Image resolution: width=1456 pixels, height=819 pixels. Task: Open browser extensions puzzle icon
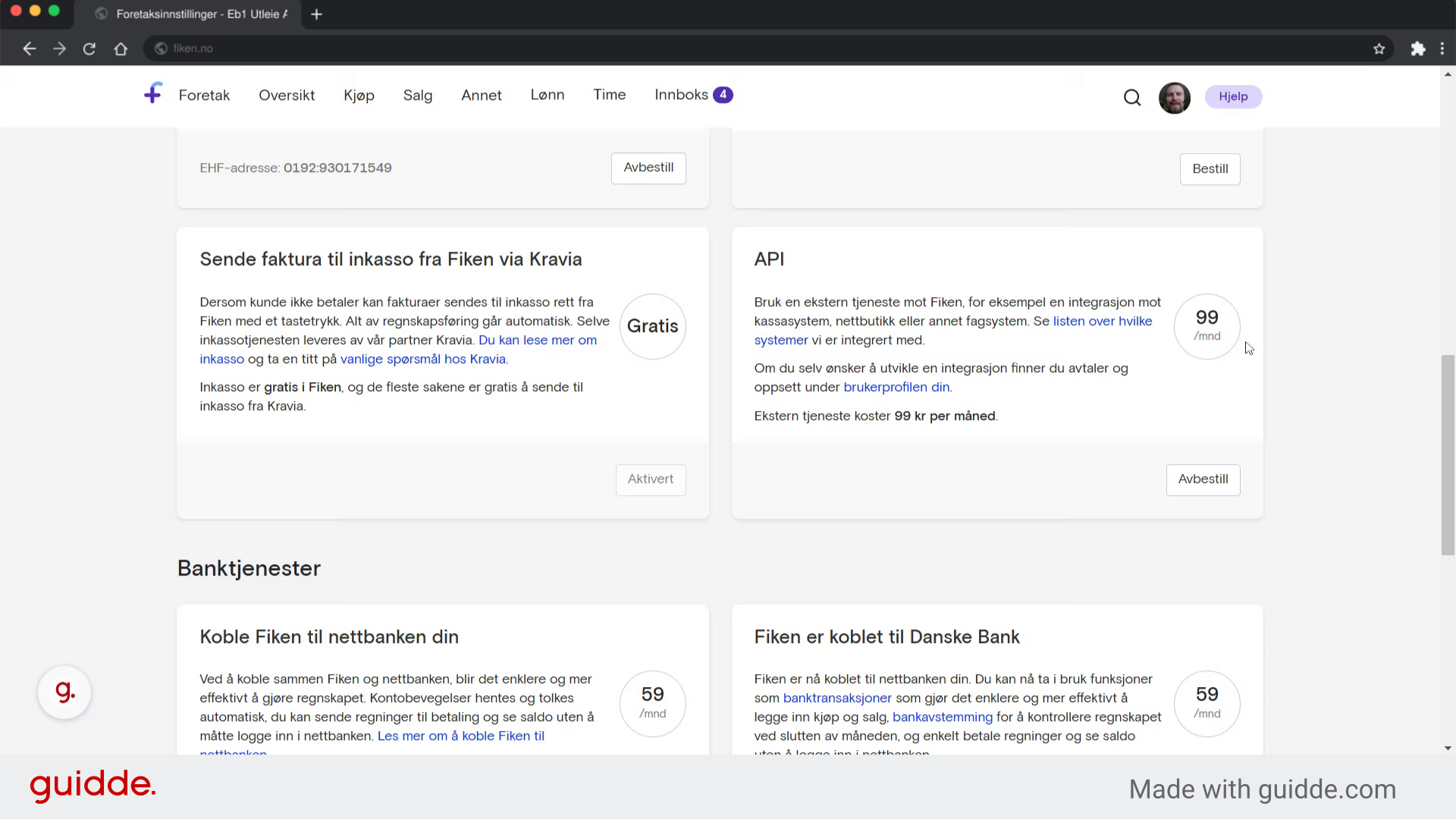tap(1418, 49)
